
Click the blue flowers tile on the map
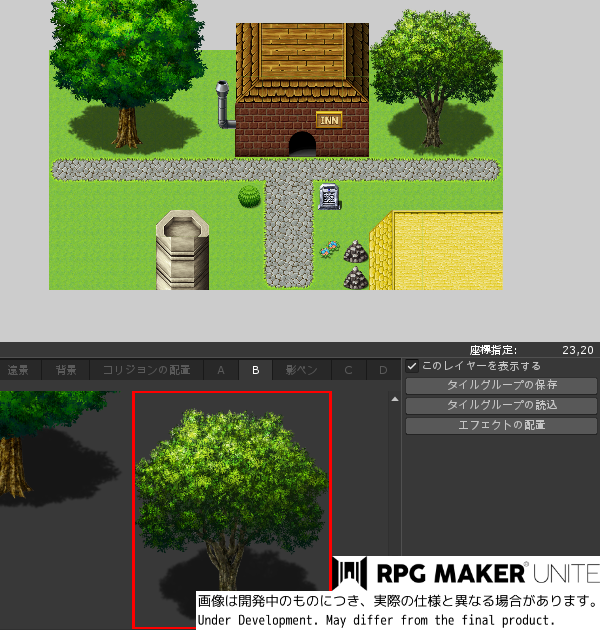tap(330, 249)
